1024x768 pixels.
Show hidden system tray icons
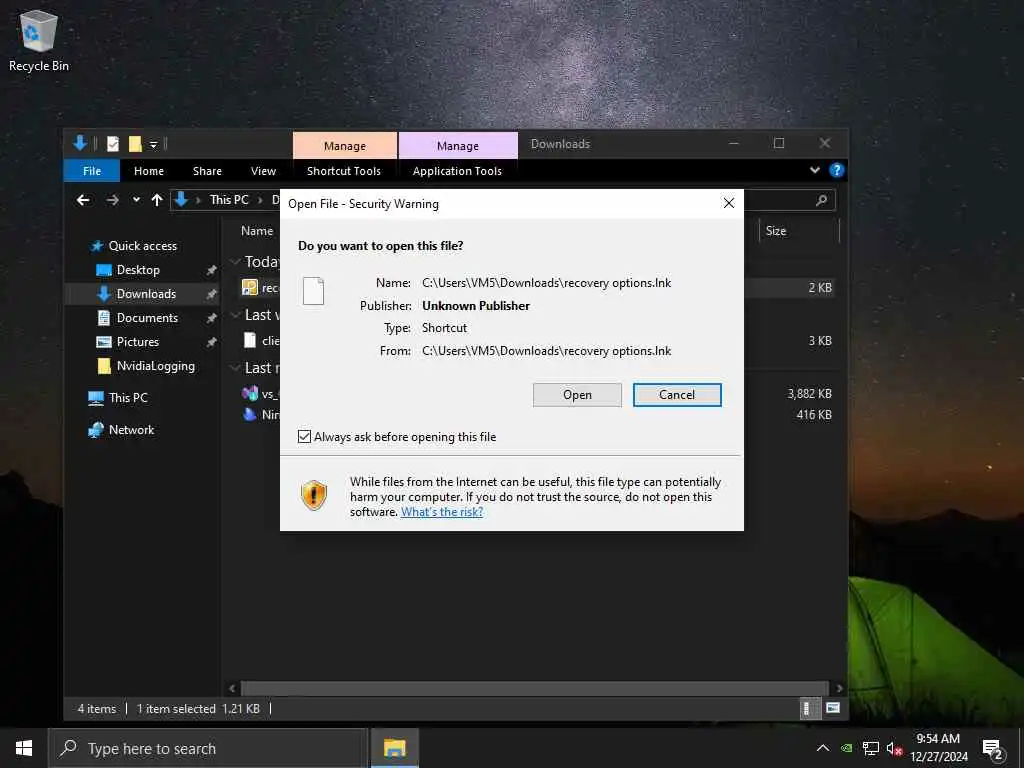click(x=823, y=748)
